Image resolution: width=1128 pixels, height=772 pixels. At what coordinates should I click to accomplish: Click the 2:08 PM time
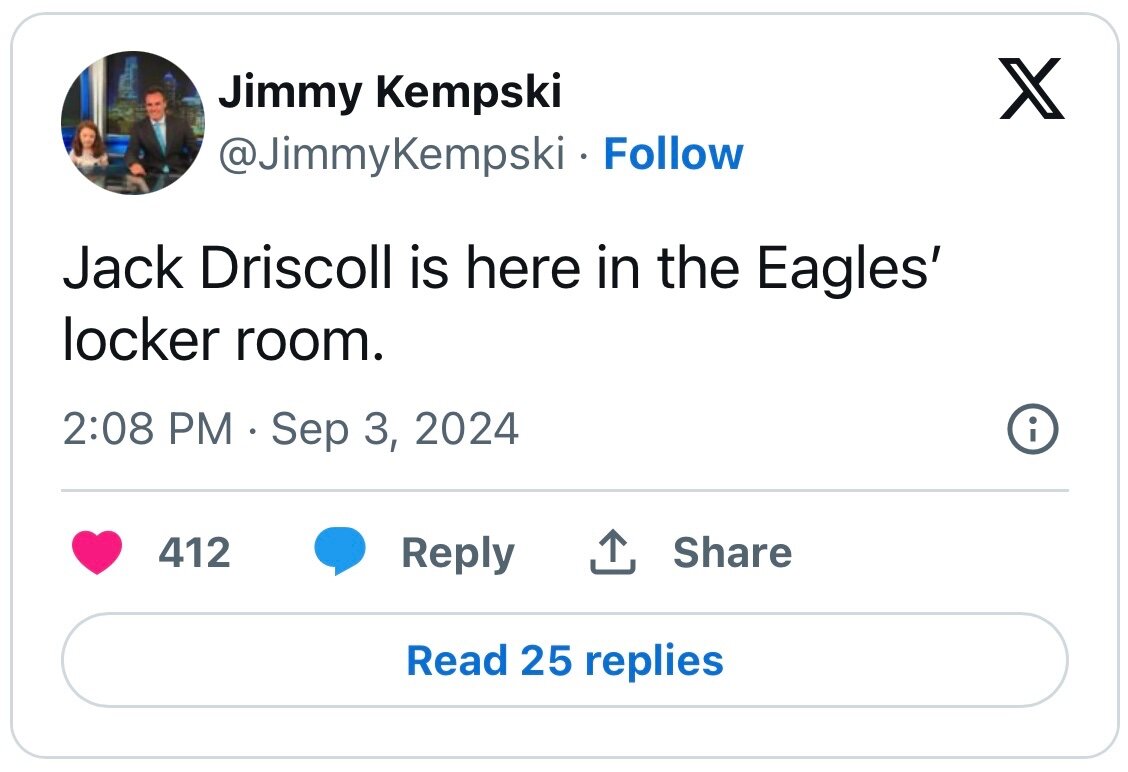(x=147, y=430)
